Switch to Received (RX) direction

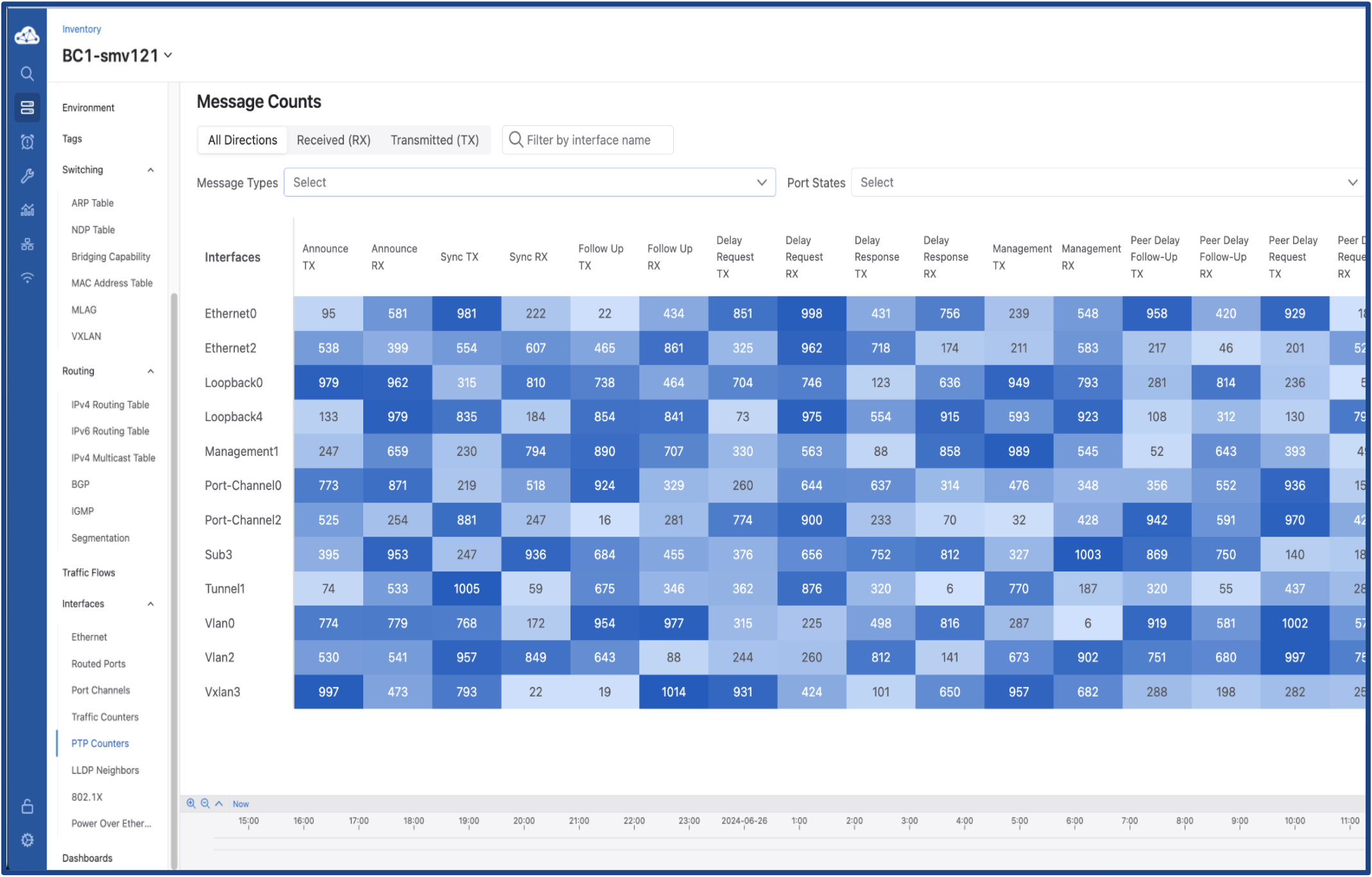(x=334, y=140)
